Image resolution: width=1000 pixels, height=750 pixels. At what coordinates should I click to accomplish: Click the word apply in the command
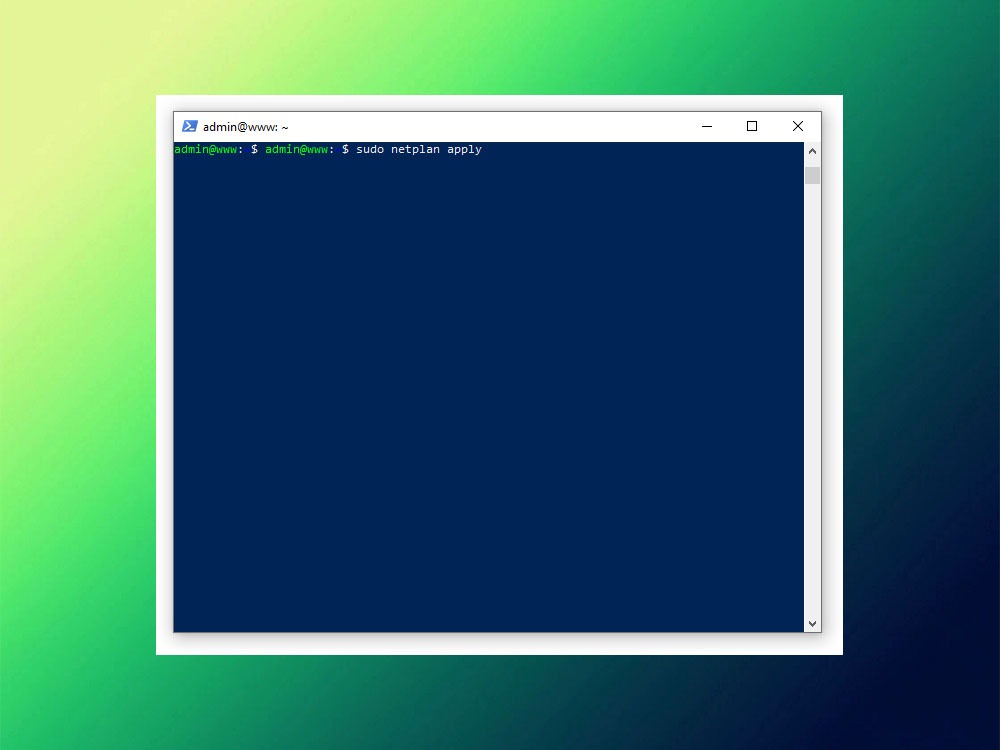point(464,149)
